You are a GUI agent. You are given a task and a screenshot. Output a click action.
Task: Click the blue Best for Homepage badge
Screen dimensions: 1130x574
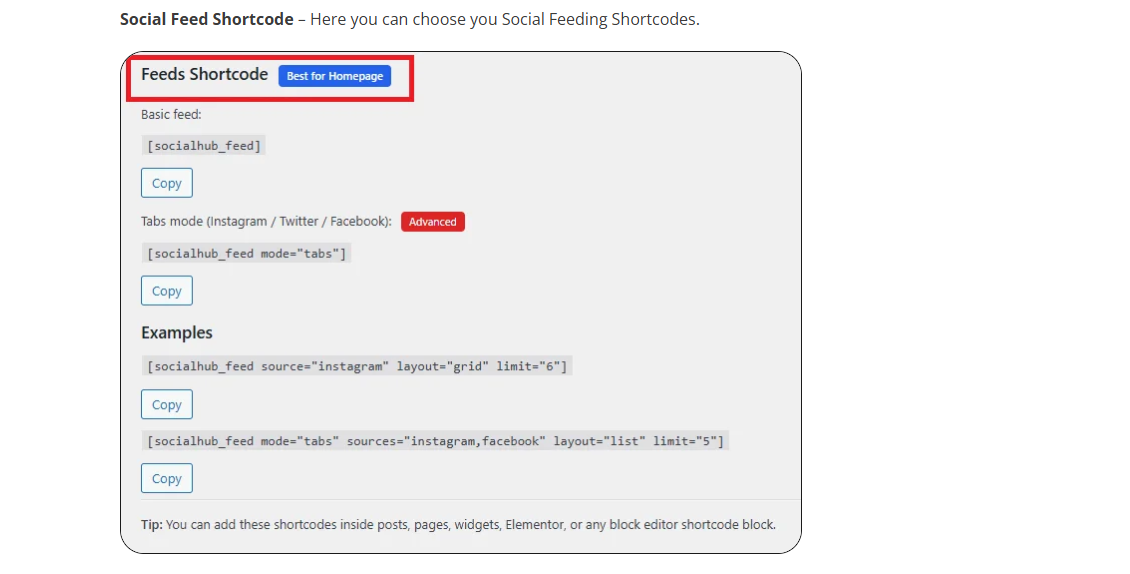335,76
